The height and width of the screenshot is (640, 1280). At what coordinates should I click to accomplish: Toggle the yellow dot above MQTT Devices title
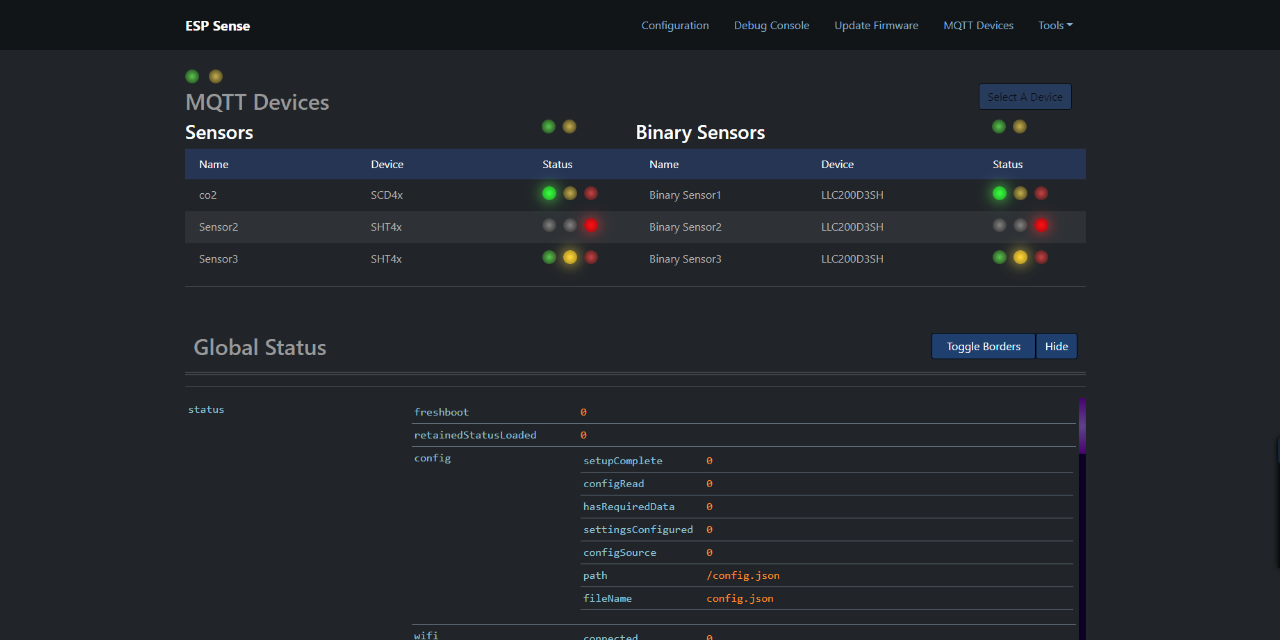click(x=215, y=76)
